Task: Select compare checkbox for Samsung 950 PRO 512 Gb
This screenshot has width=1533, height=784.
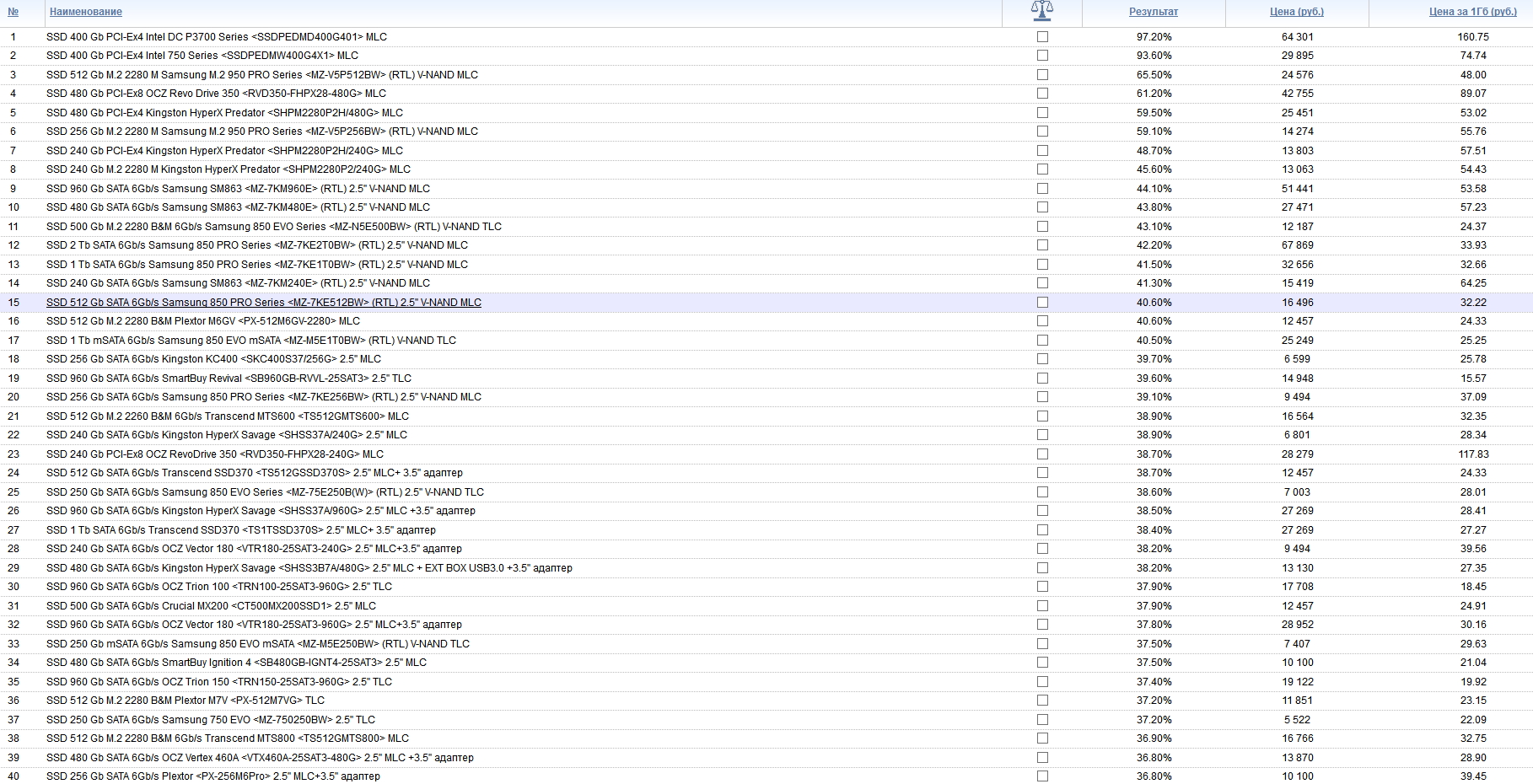Action: (1042, 75)
